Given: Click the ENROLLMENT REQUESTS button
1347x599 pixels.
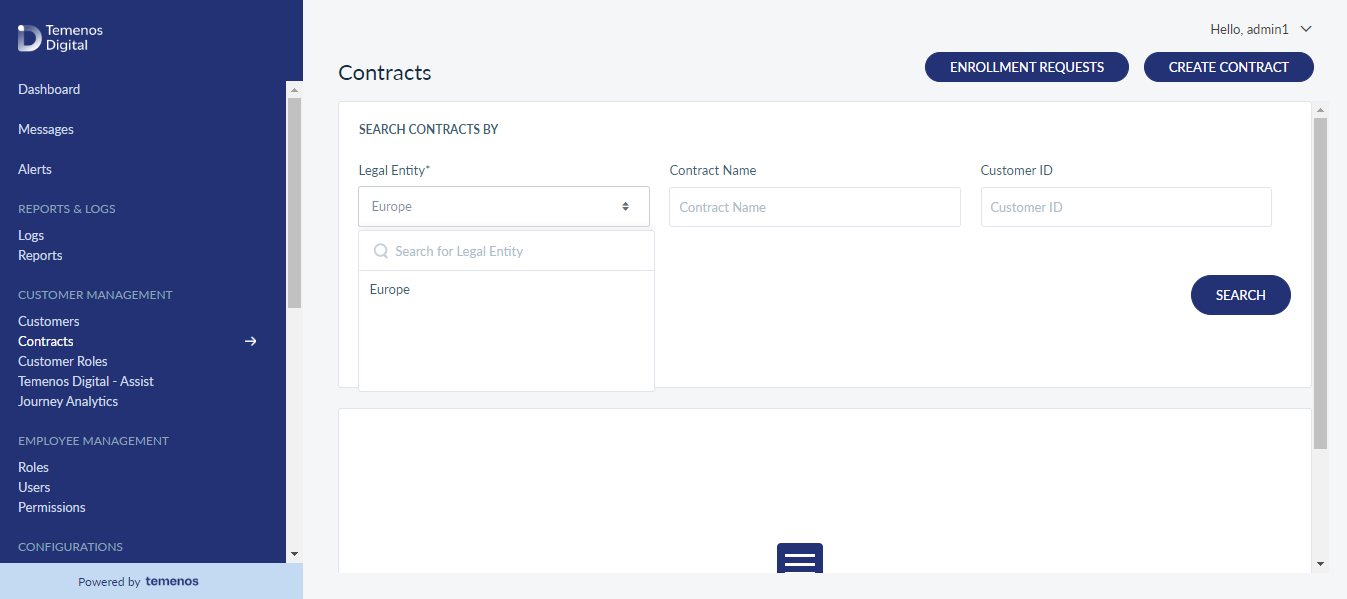Looking at the screenshot, I should click(1027, 67).
